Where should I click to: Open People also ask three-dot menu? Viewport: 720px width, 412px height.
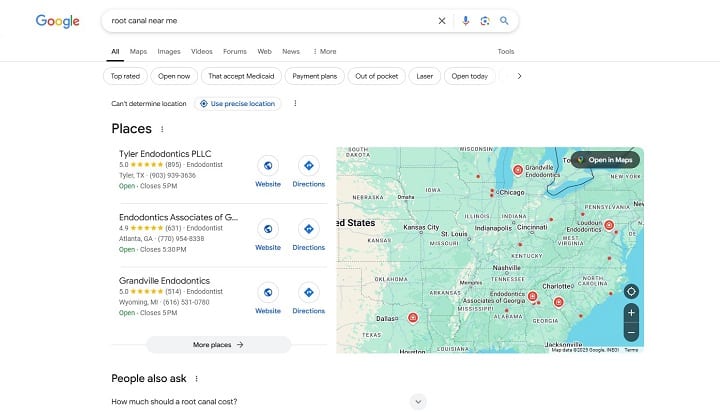pyautogui.click(x=197, y=379)
